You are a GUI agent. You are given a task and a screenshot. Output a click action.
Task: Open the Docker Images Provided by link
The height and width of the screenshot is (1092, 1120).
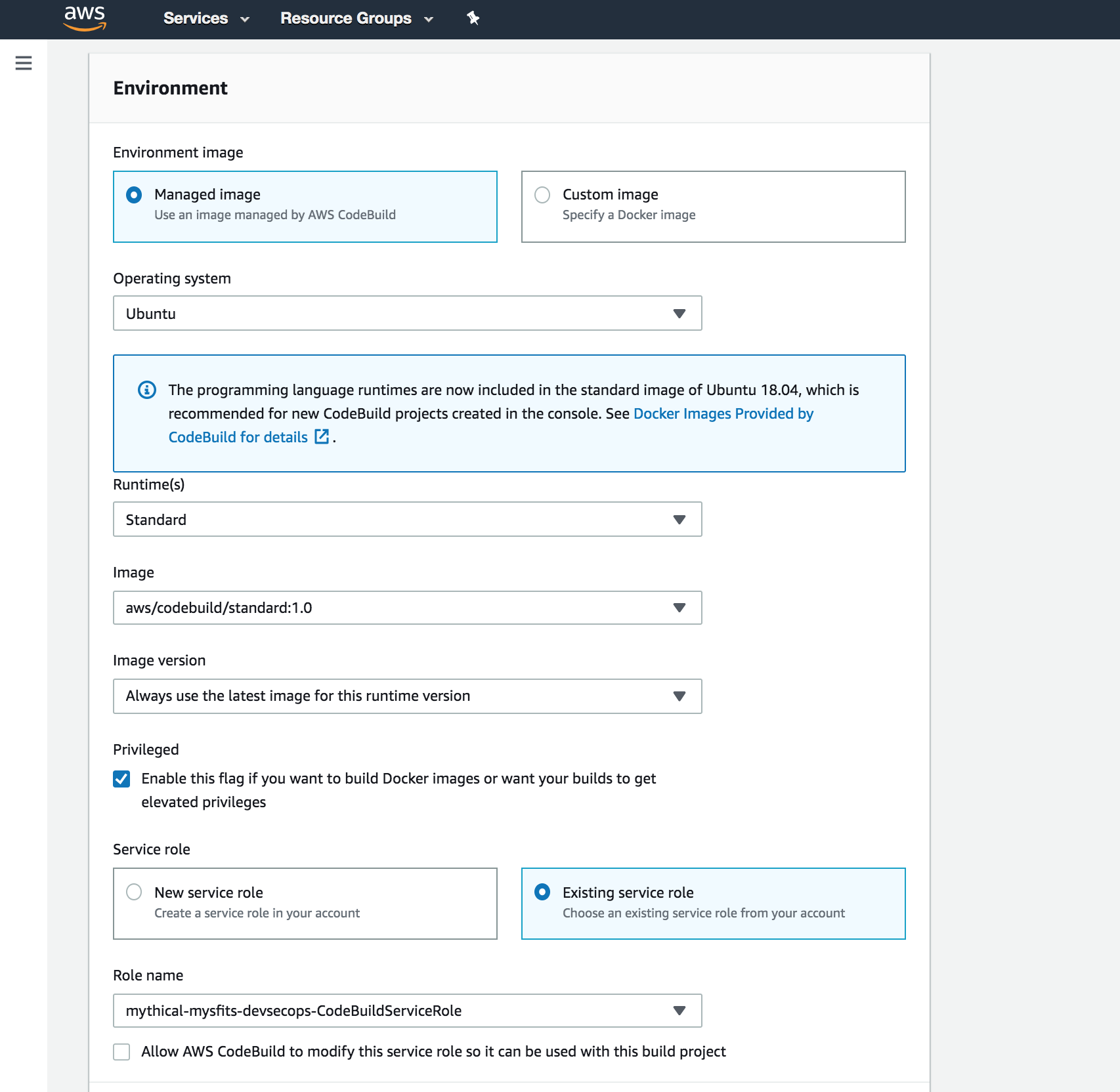(723, 413)
